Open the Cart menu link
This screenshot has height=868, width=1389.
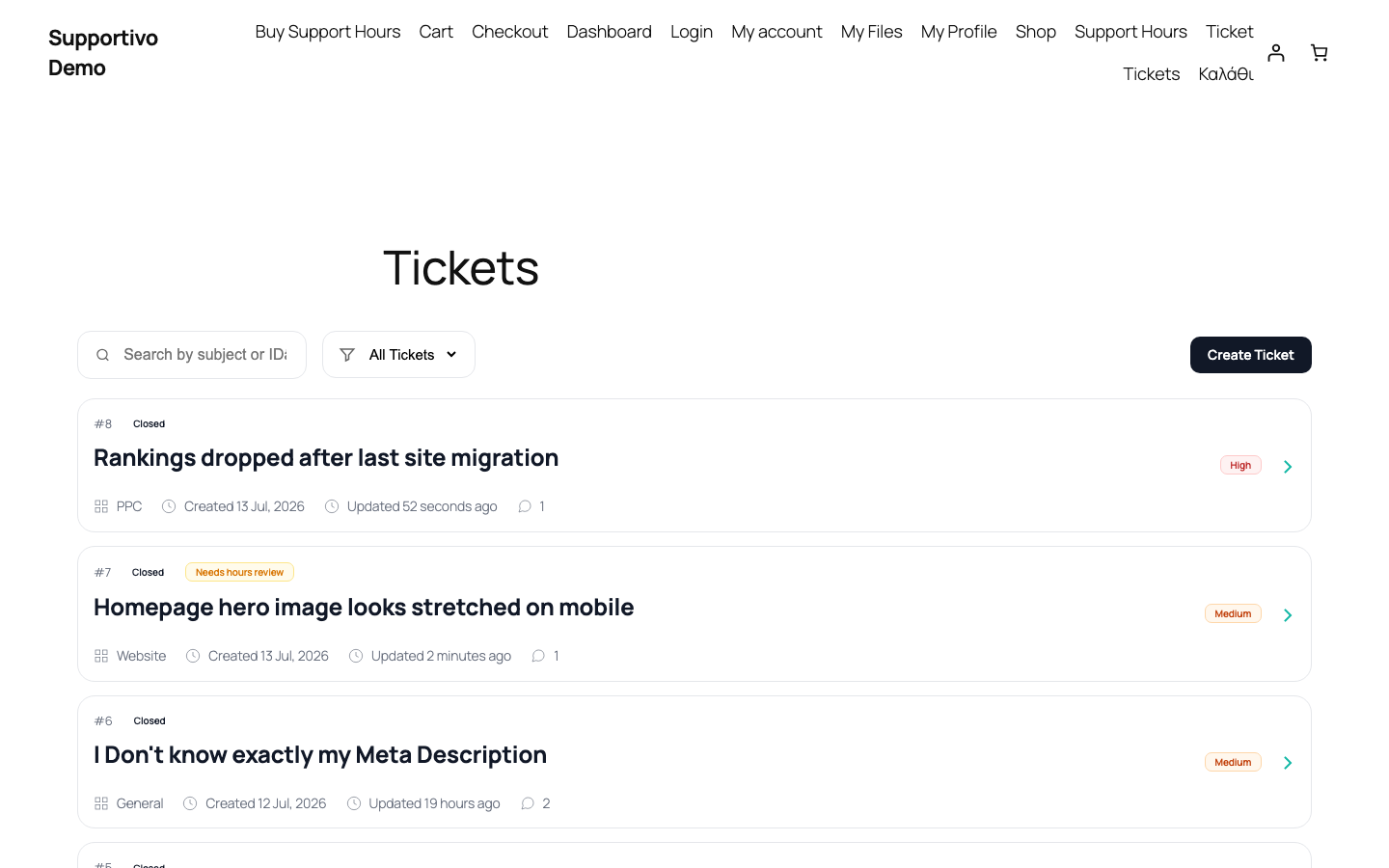point(436,32)
